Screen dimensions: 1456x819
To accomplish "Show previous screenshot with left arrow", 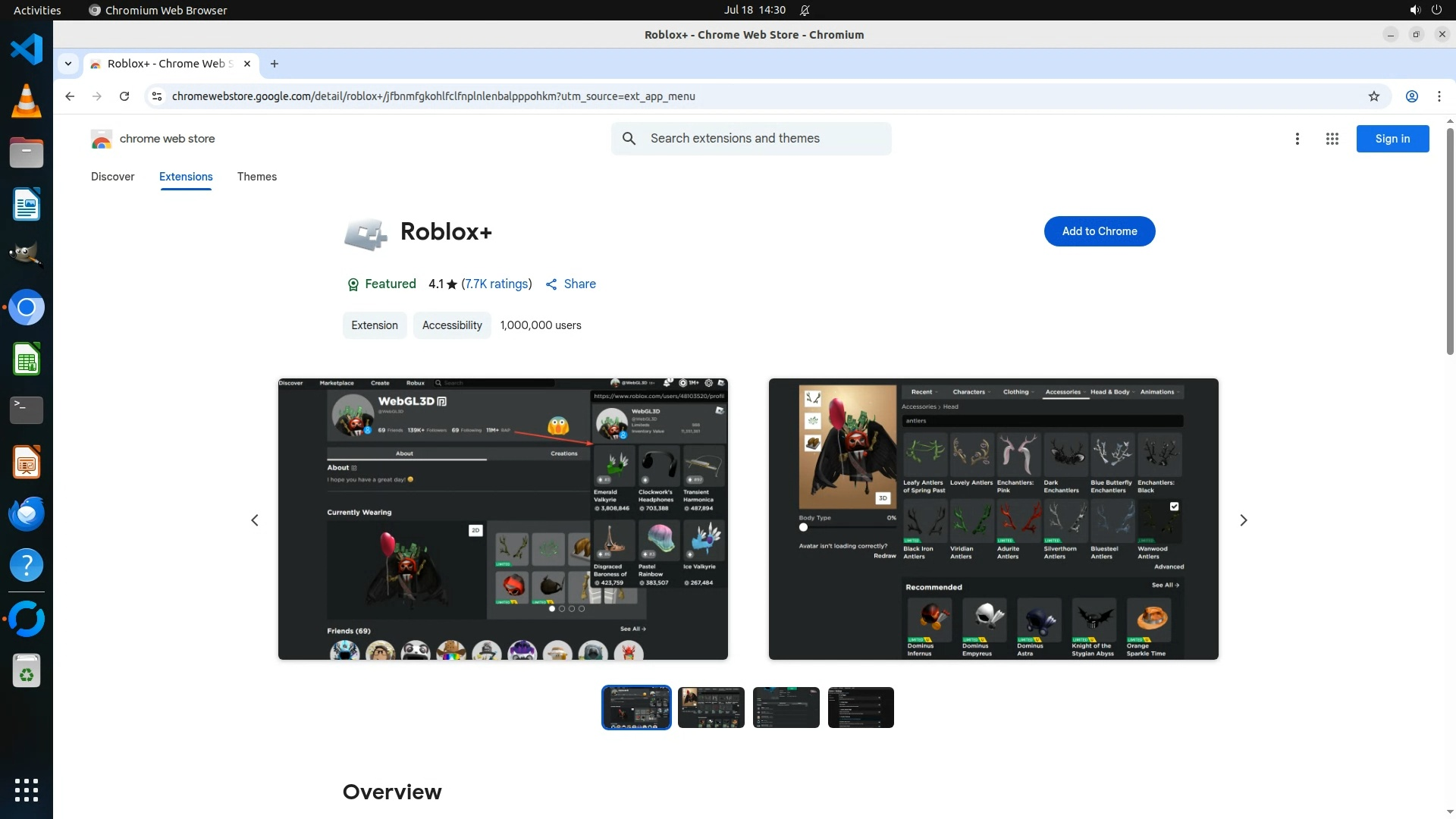I will point(255,520).
